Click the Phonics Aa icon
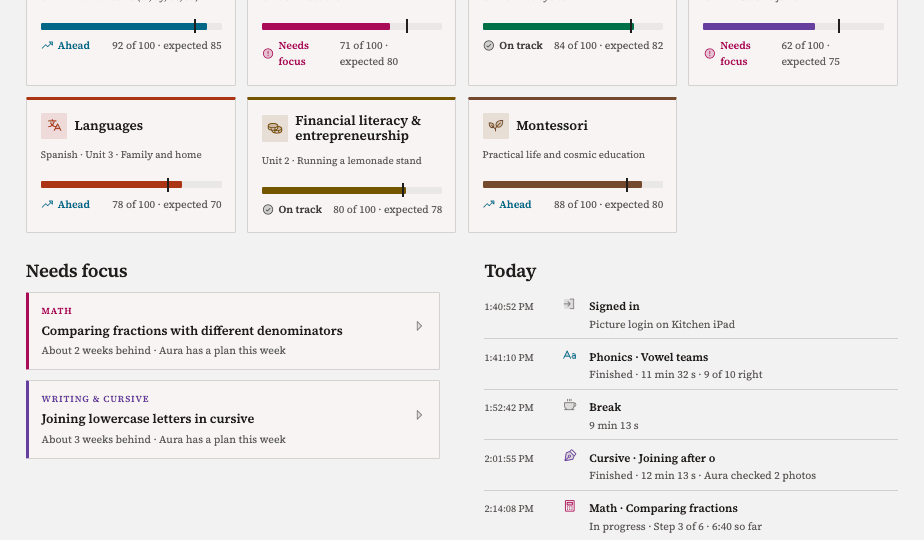Screen dimensions: 924x540 (x=569, y=355)
